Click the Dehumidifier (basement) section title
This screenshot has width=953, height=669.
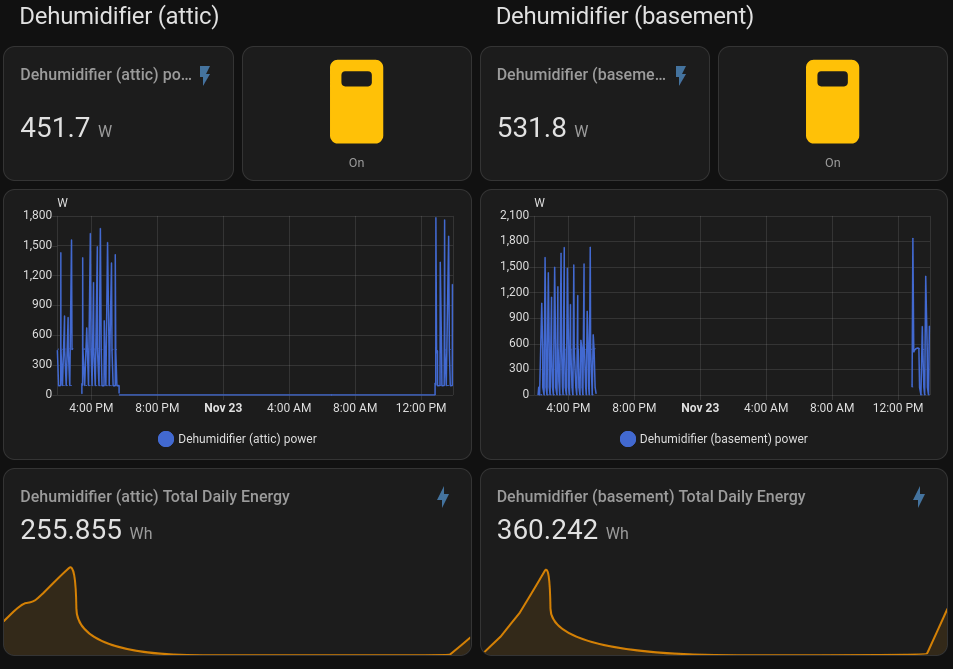(x=624, y=16)
